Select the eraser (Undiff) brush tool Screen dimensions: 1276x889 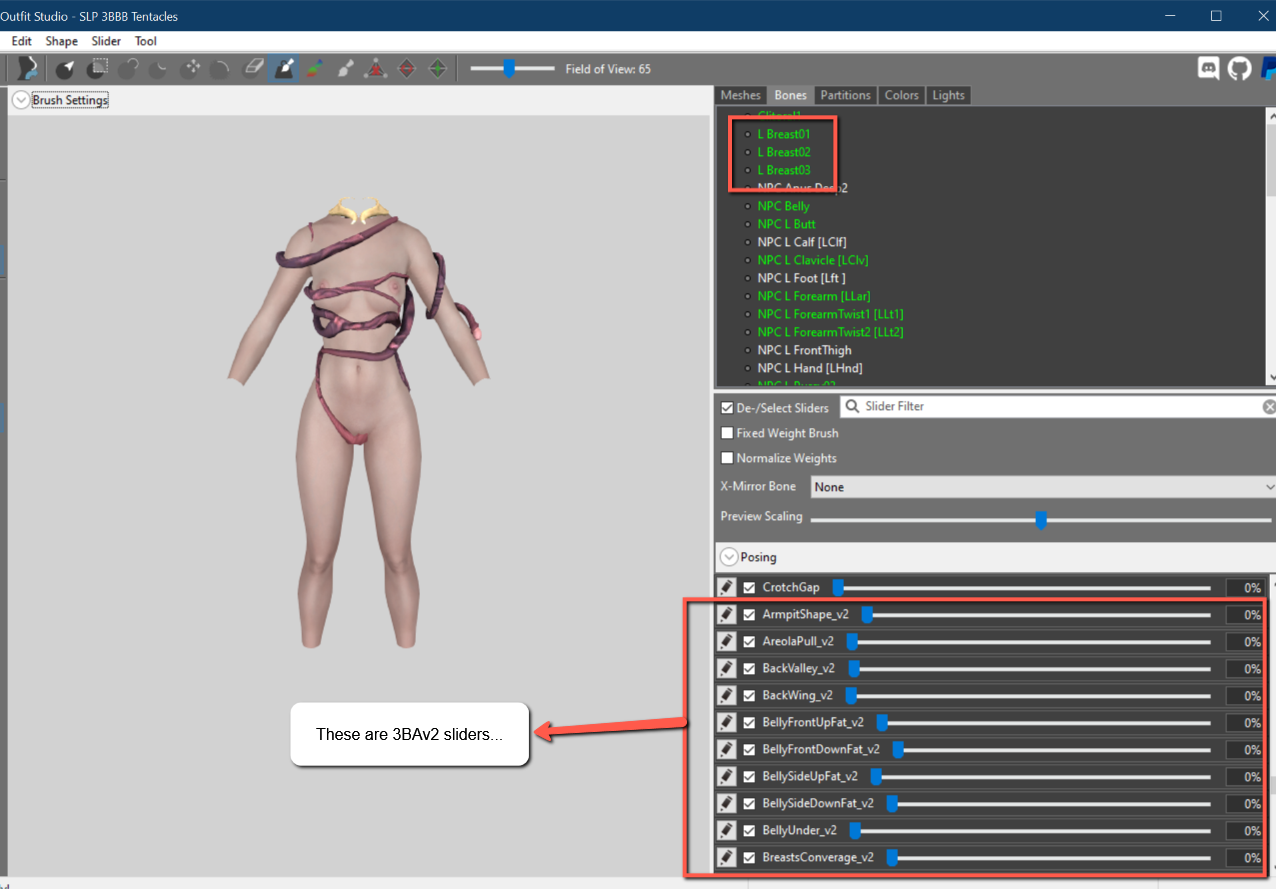(253, 69)
